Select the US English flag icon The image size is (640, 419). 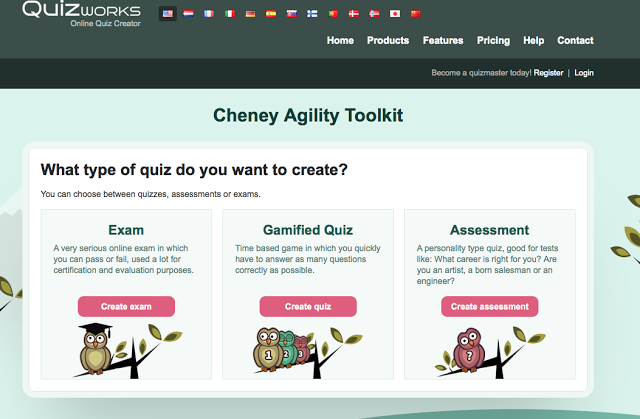click(167, 14)
